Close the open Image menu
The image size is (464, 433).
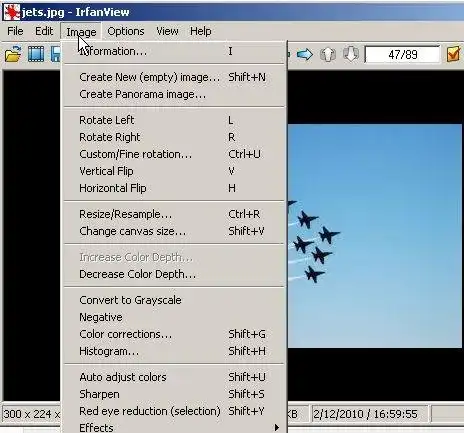click(x=81, y=32)
